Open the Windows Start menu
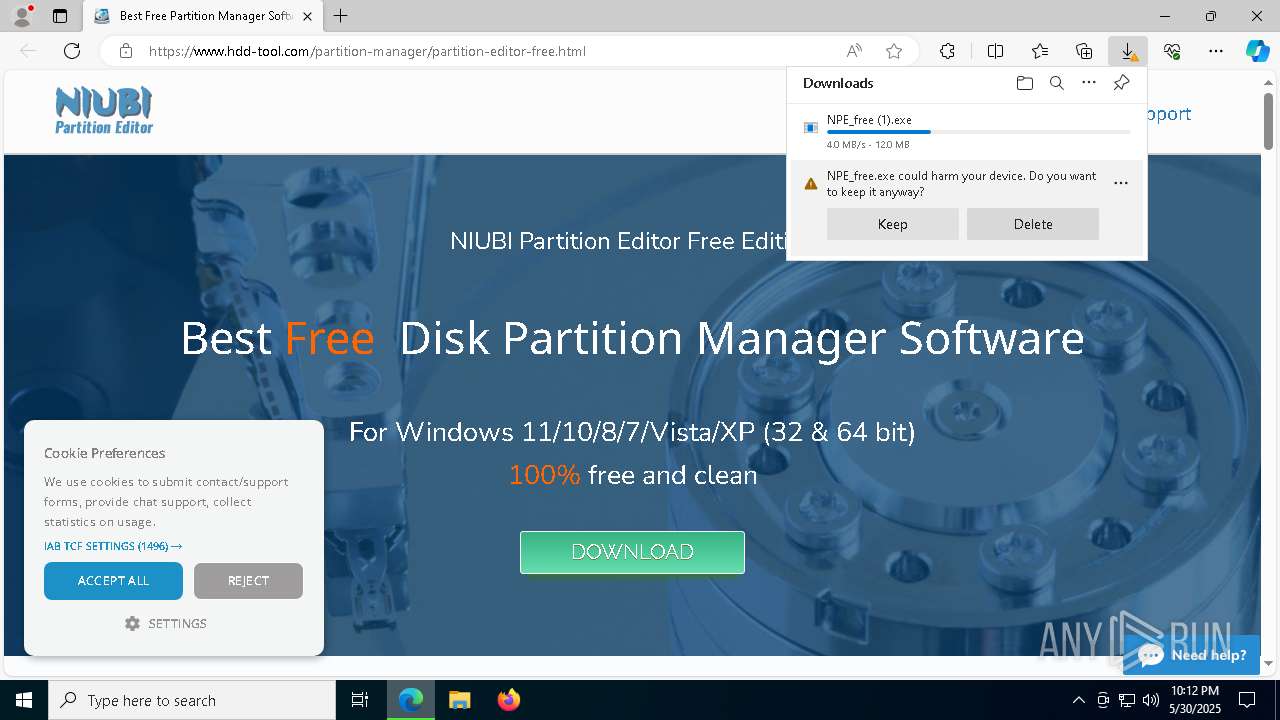The width and height of the screenshot is (1280, 720). [x=24, y=700]
